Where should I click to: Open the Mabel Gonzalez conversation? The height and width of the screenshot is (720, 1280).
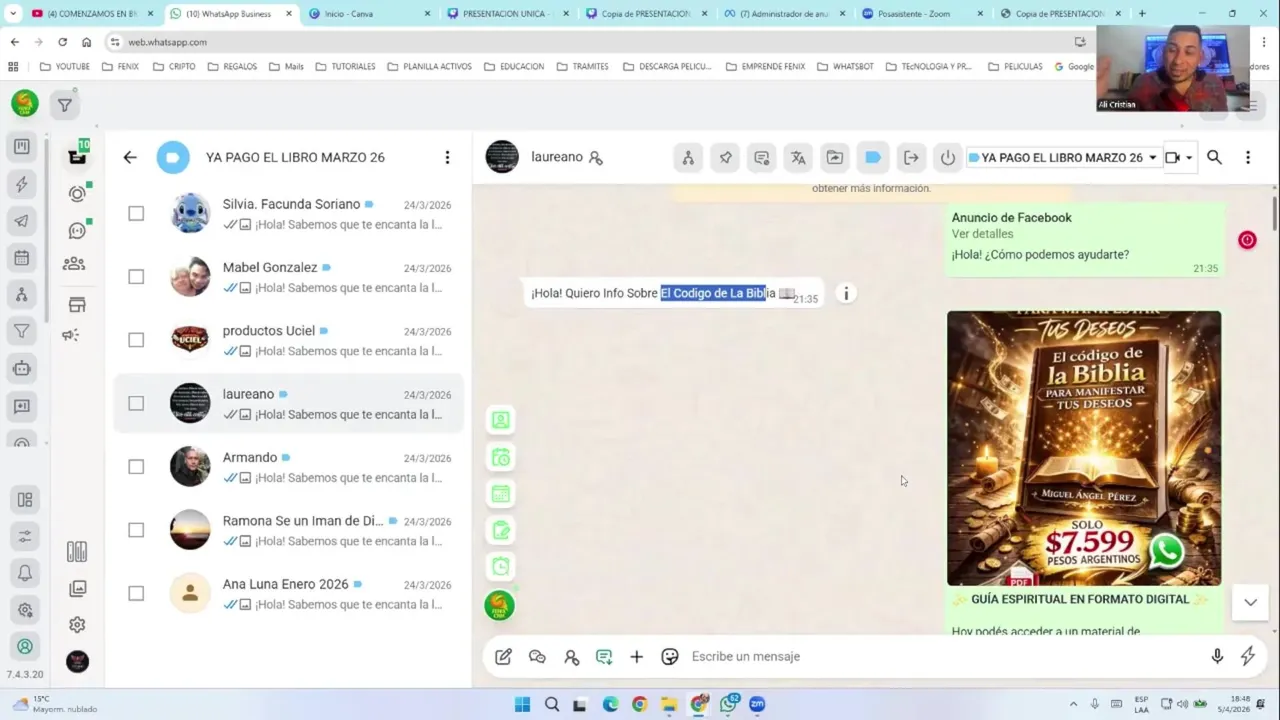click(x=288, y=277)
